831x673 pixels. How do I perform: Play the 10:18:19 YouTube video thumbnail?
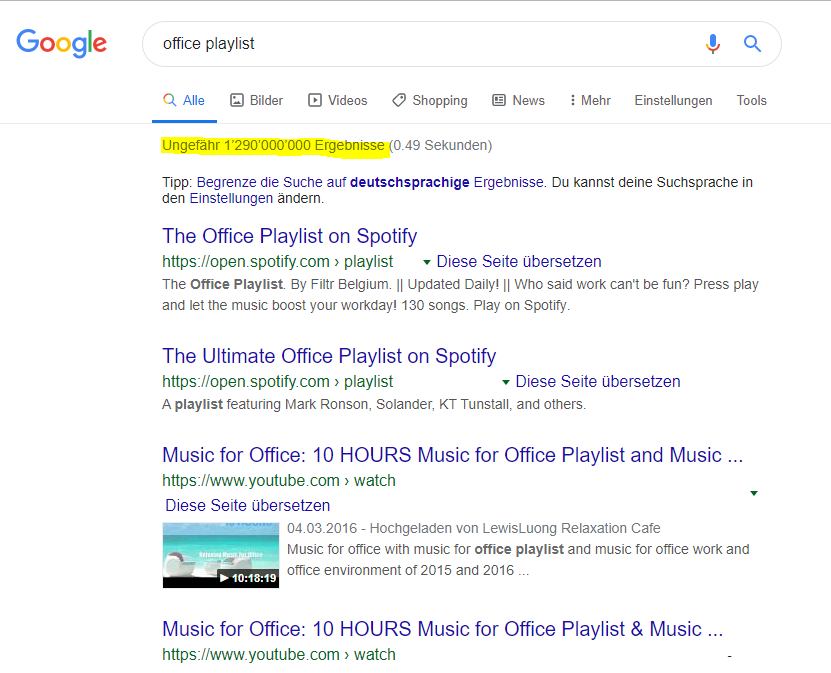[x=221, y=555]
